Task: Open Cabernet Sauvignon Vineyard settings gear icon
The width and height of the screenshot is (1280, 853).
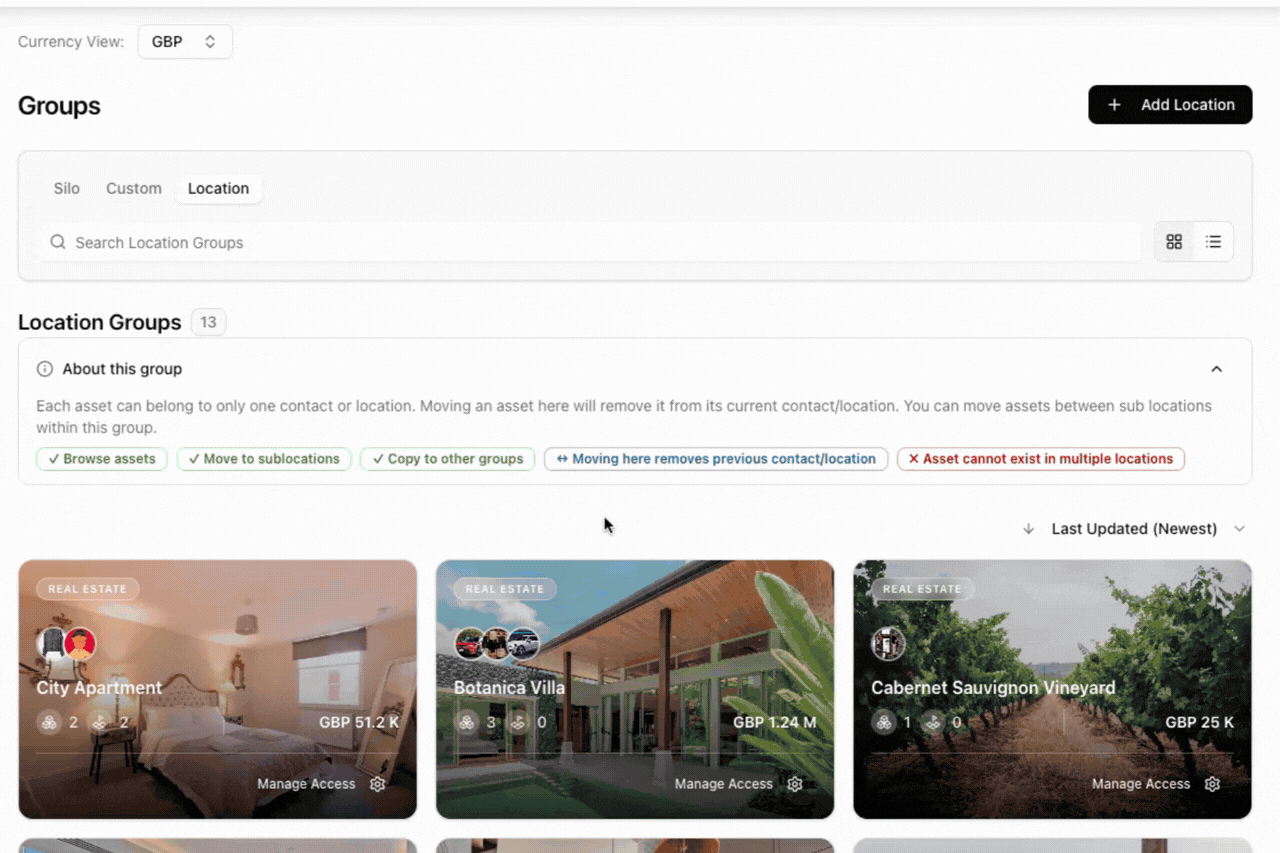Action: coord(1212,784)
